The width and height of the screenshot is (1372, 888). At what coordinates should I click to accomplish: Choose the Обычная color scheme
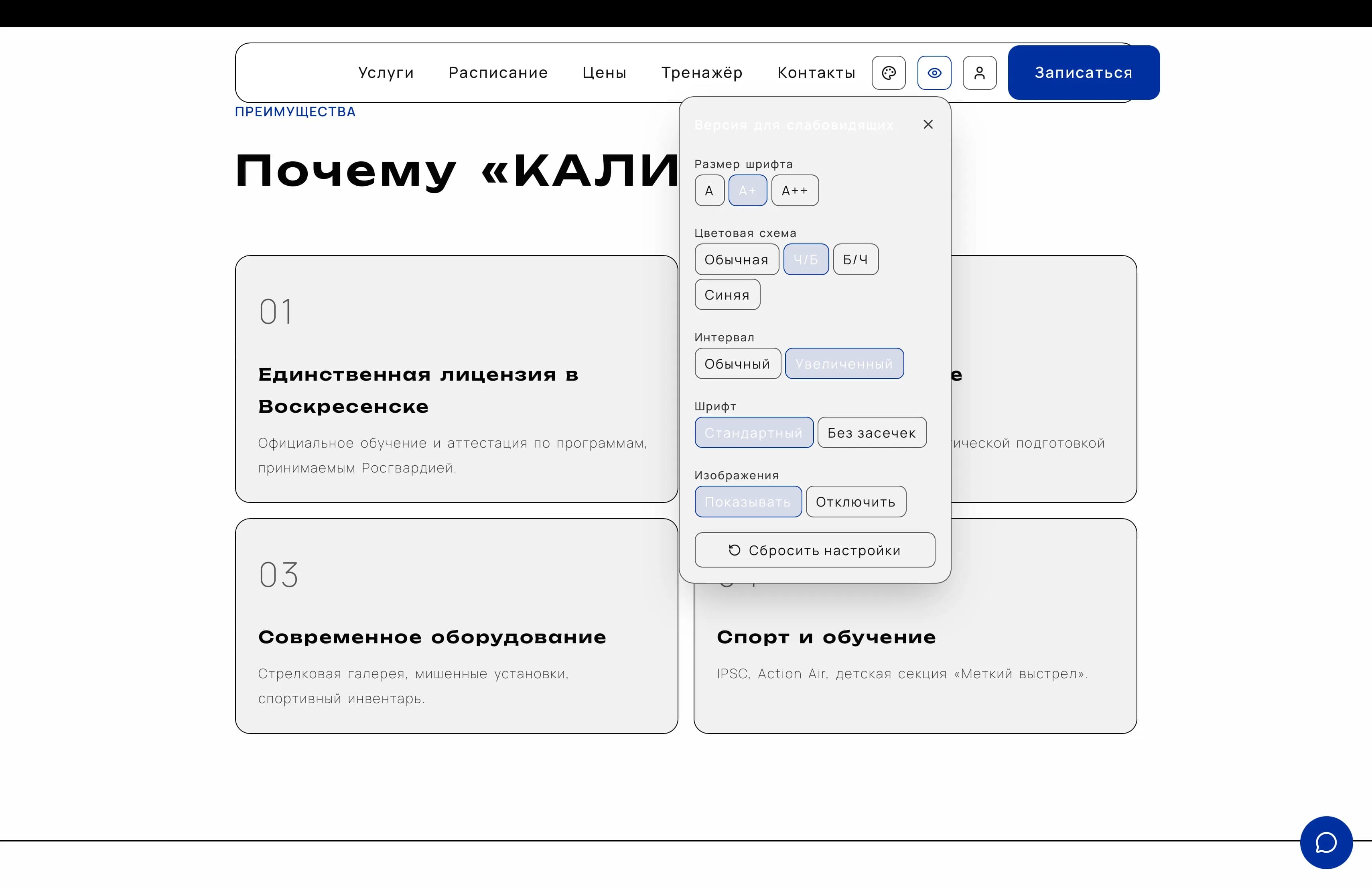[737, 260]
